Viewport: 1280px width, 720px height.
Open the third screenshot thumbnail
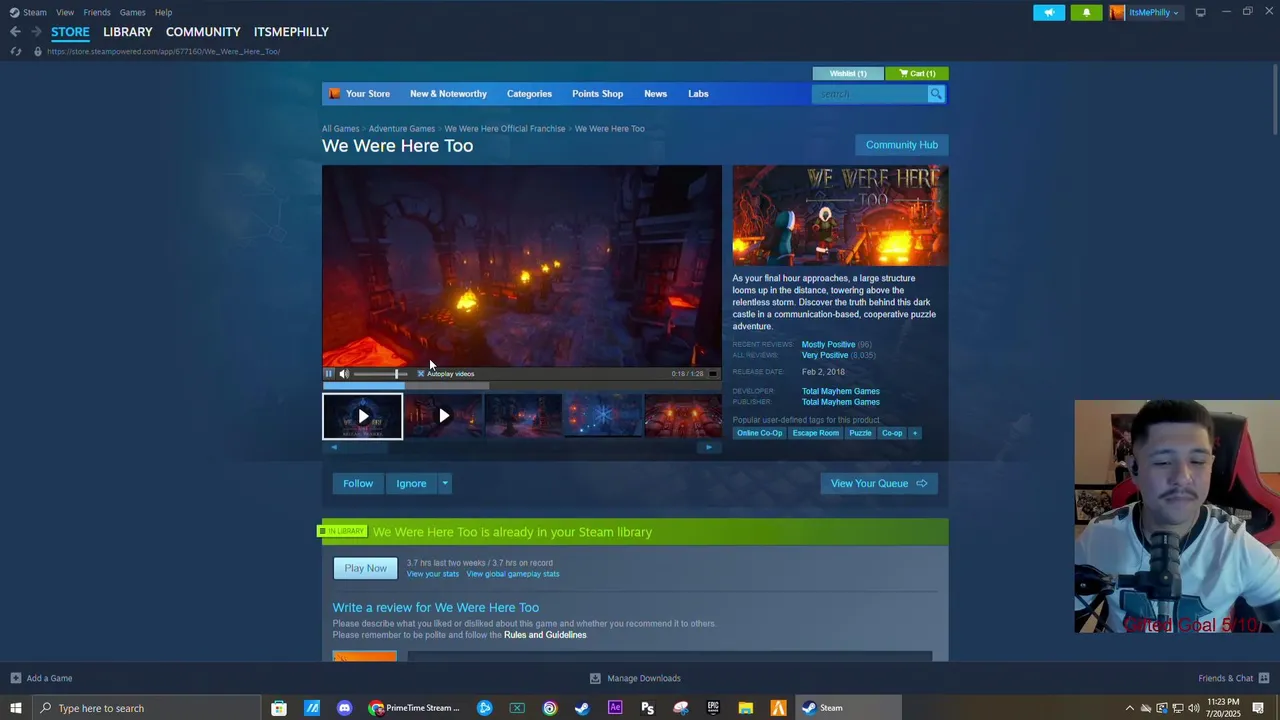pyautogui.click(x=523, y=416)
